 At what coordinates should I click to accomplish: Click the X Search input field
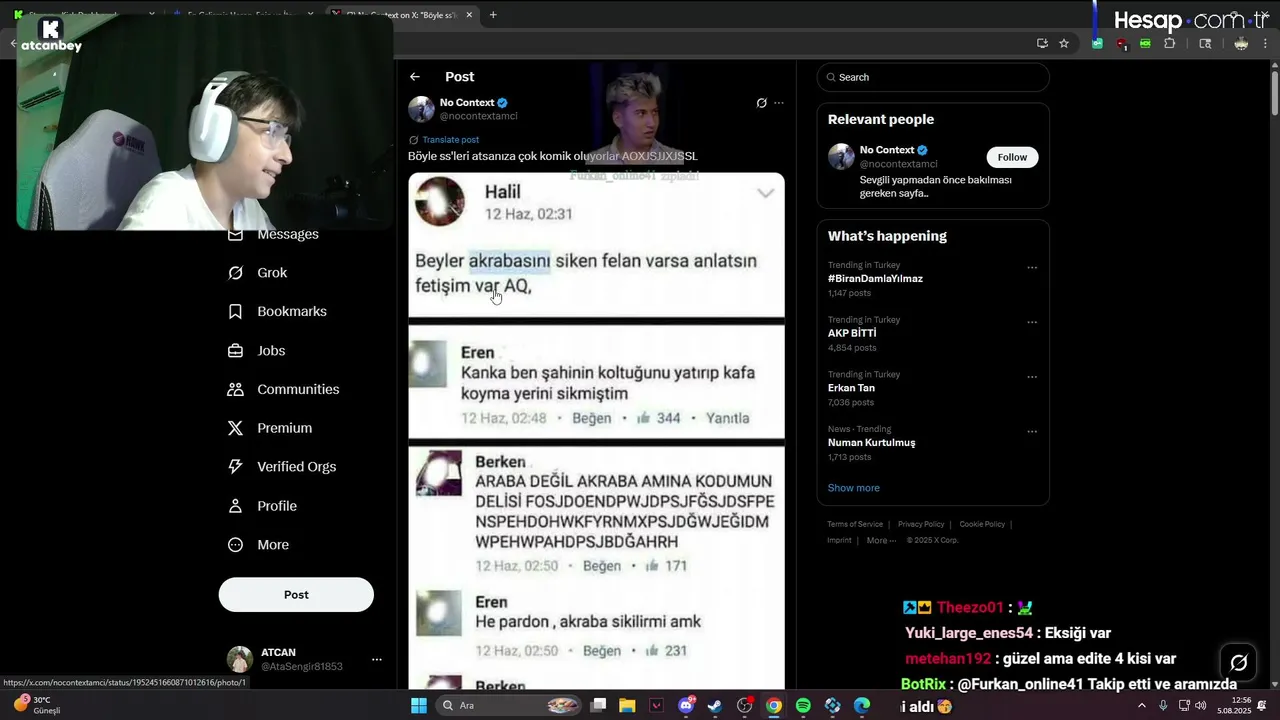(933, 77)
